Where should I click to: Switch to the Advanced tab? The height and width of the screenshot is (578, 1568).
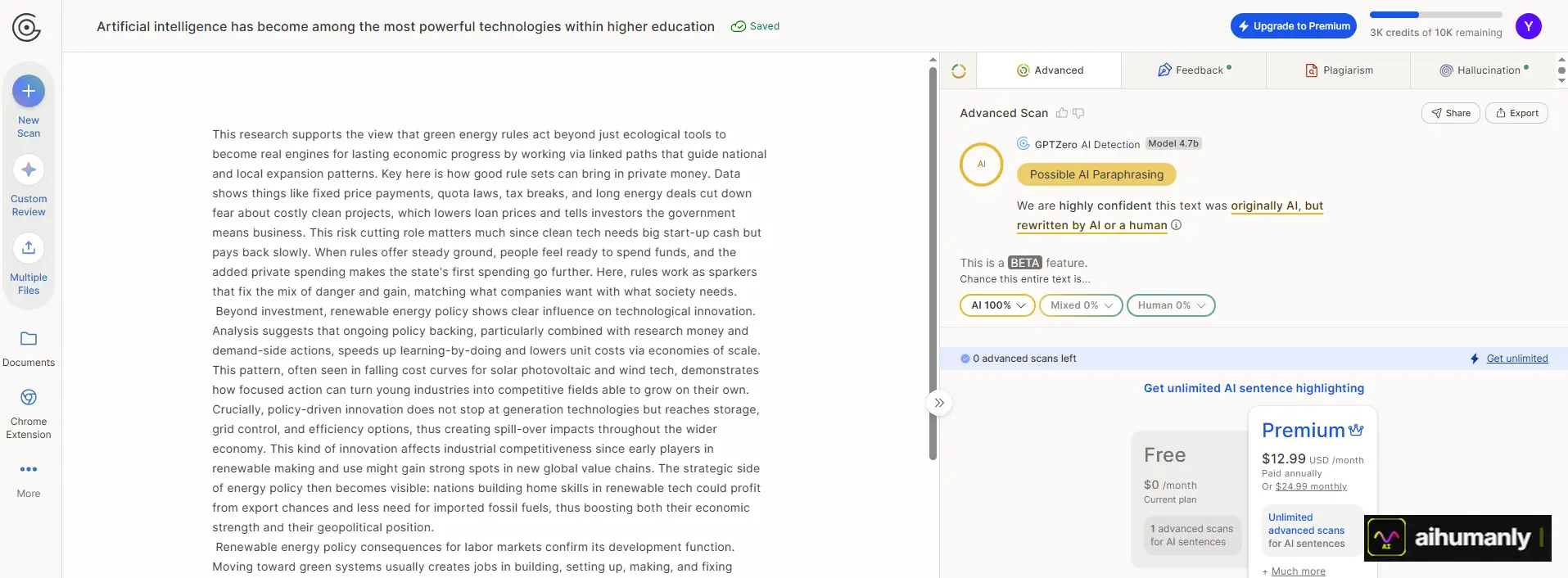pos(1050,70)
